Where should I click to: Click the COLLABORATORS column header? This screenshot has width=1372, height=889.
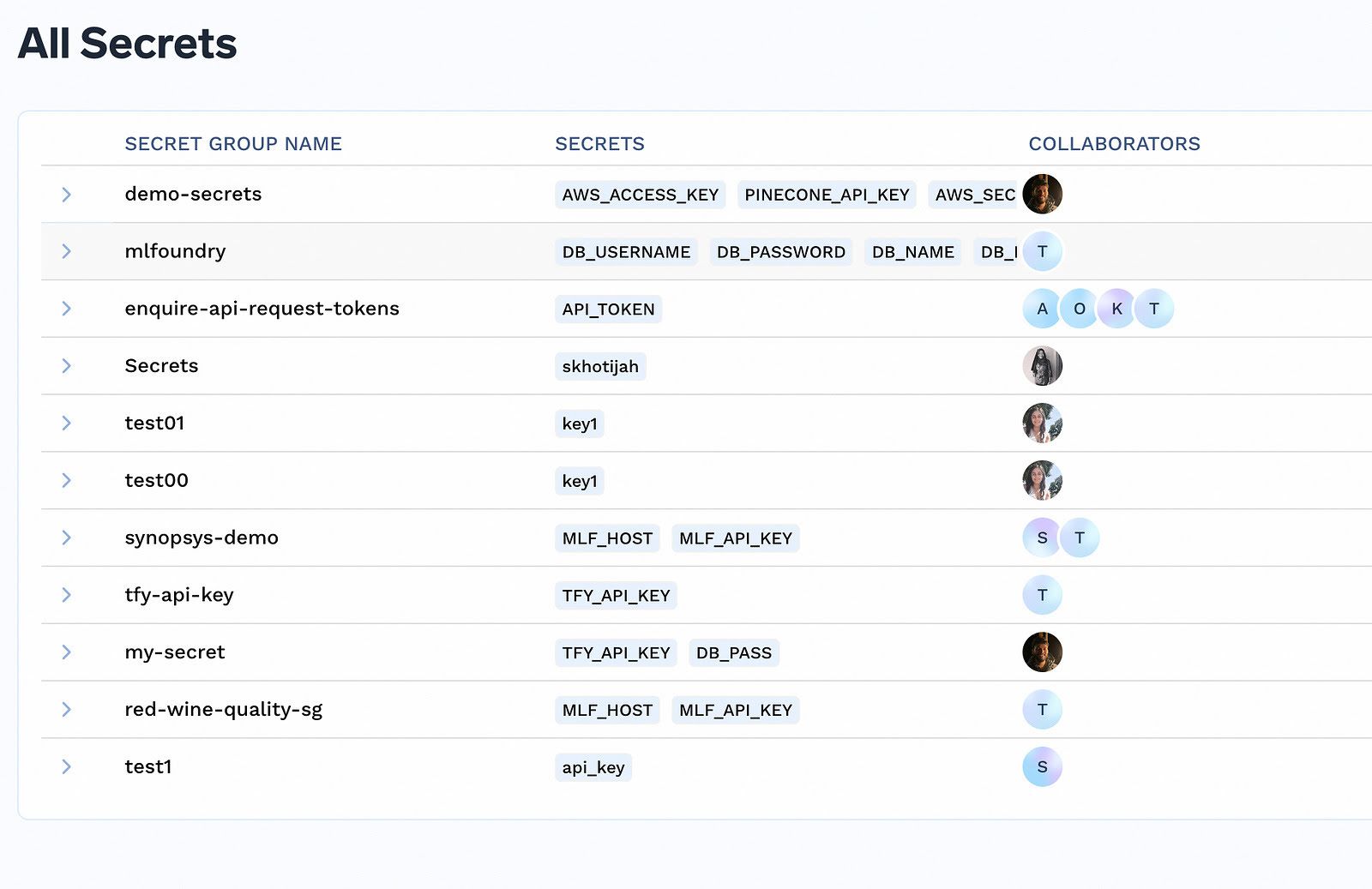tap(1115, 143)
